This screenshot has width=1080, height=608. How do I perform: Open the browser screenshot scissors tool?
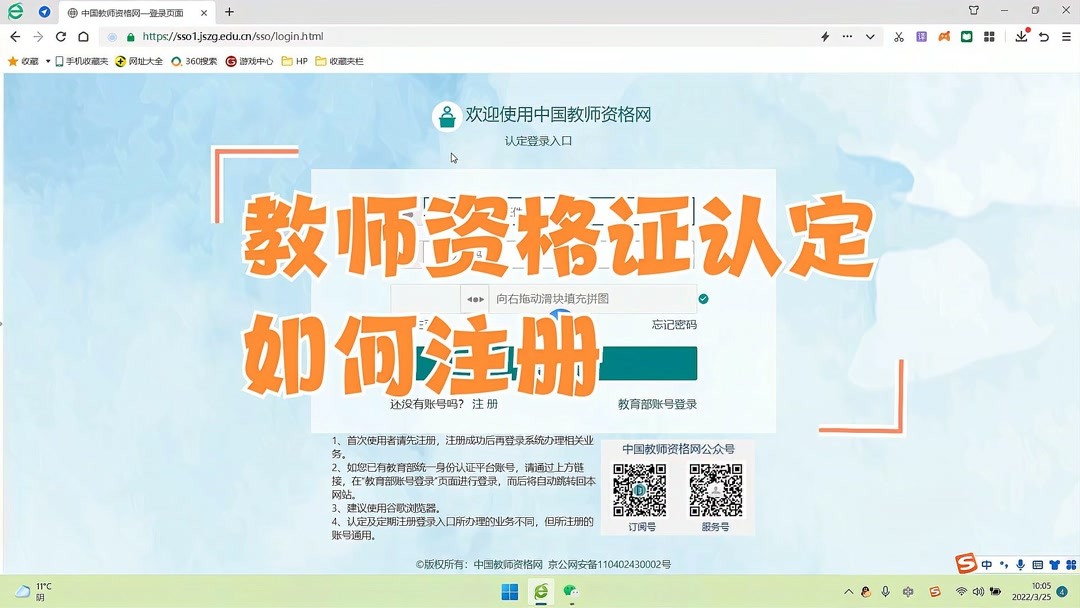(899, 37)
